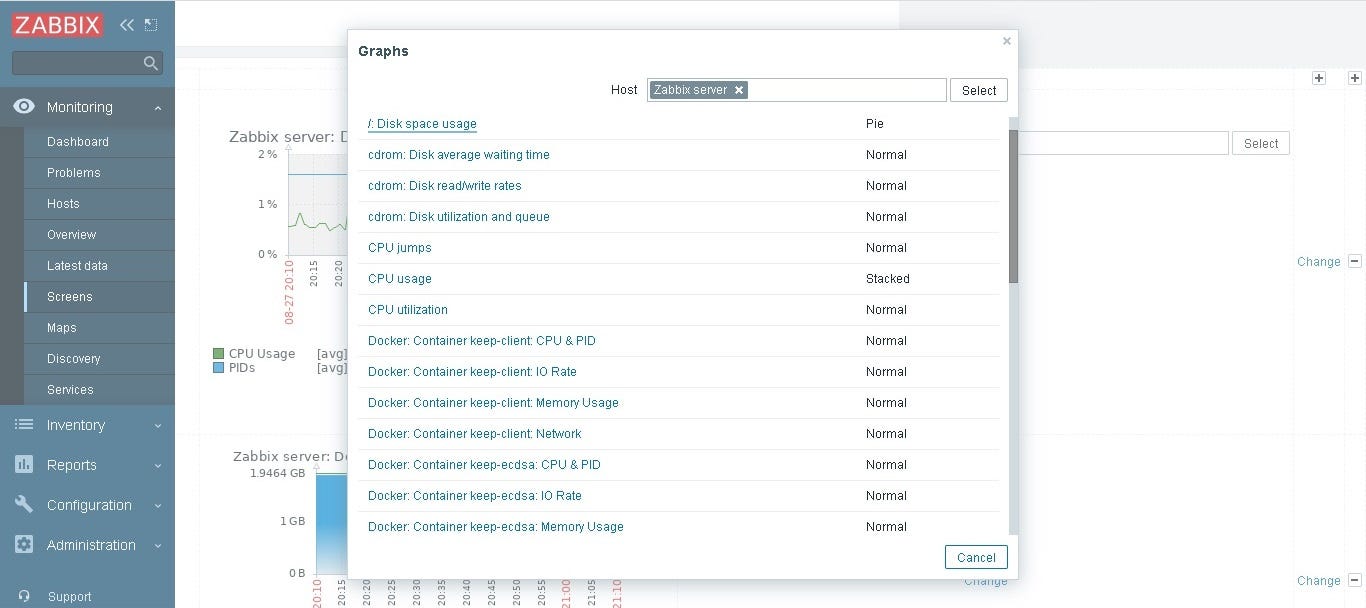Open Latest data in the Monitoring menu

tap(77, 266)
